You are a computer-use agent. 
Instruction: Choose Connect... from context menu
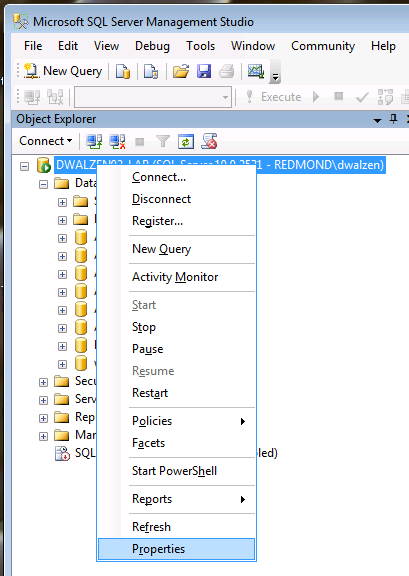176,177
